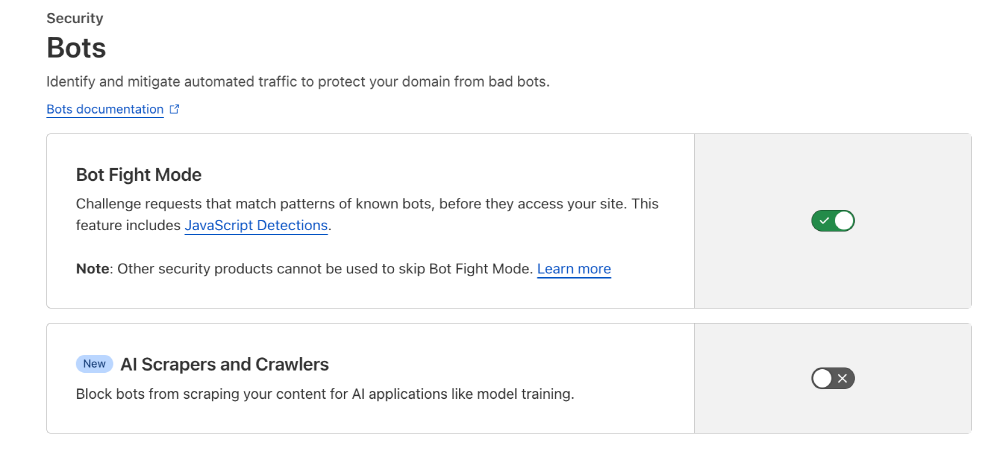This screenshot has height=449, width=1000.
Task: Click the white knob of the AI Scrapers switch
Action: 822,378
